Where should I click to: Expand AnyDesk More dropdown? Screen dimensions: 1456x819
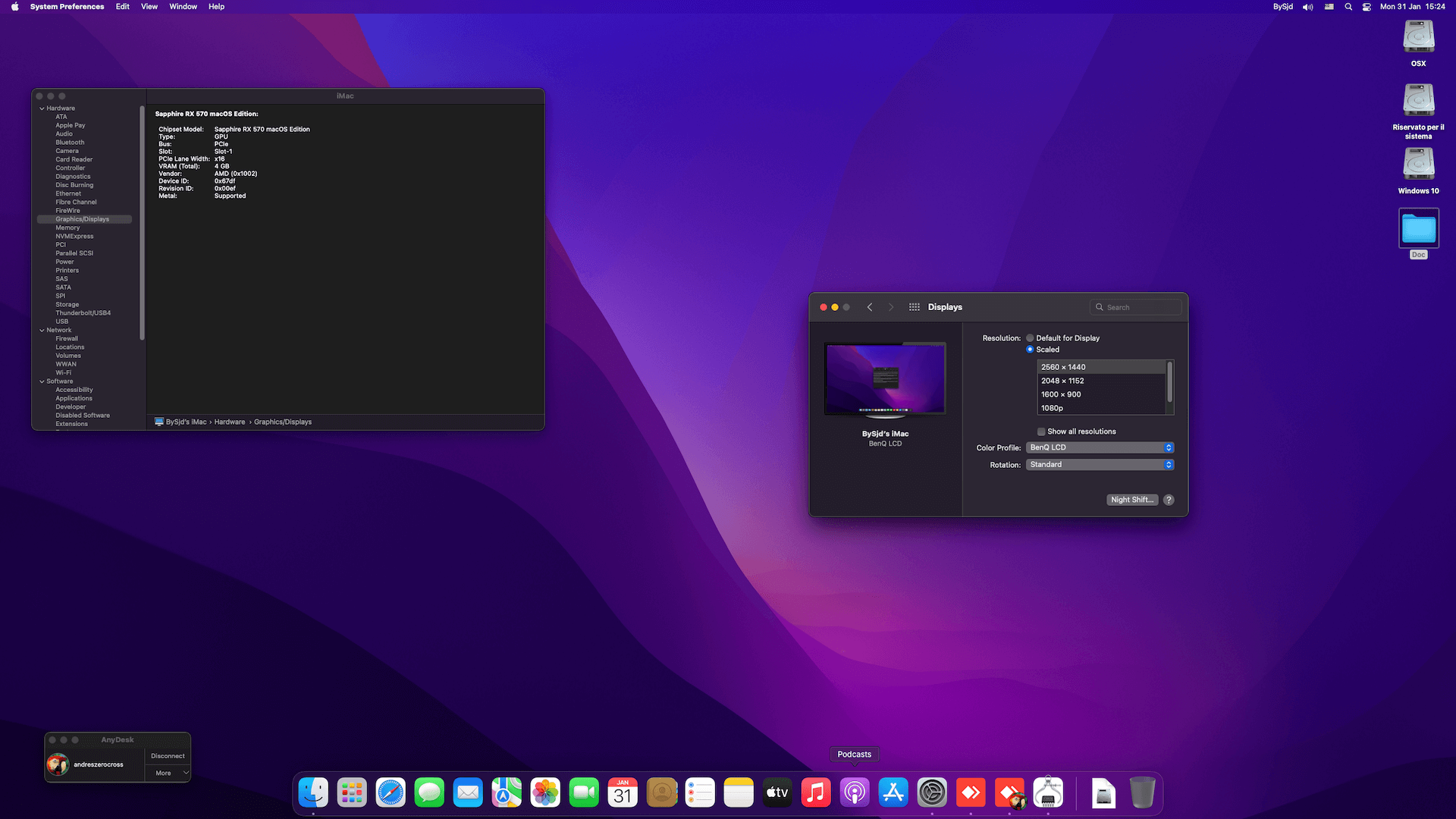coord(168,773)
